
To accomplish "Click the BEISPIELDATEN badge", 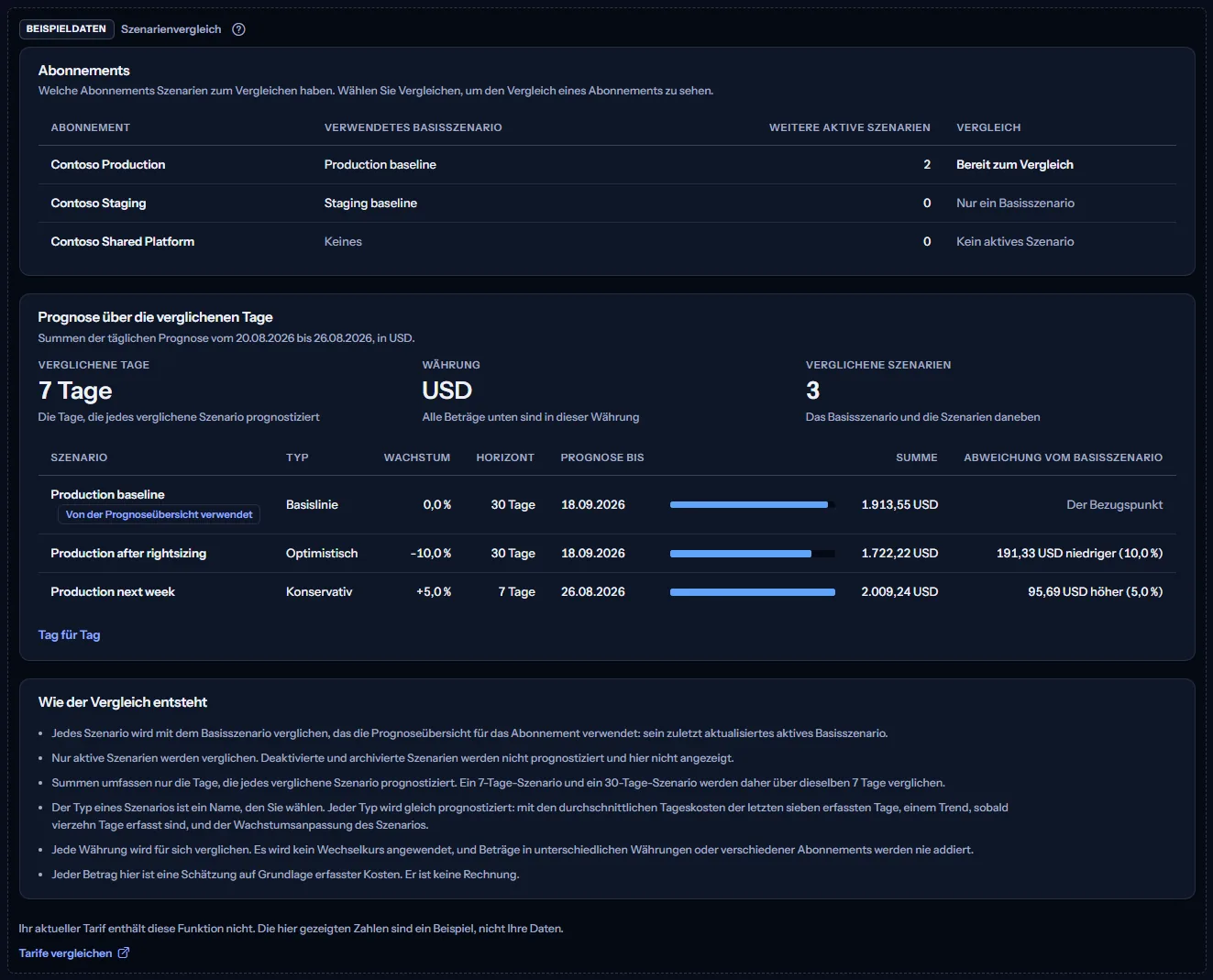I will point(66,29).
